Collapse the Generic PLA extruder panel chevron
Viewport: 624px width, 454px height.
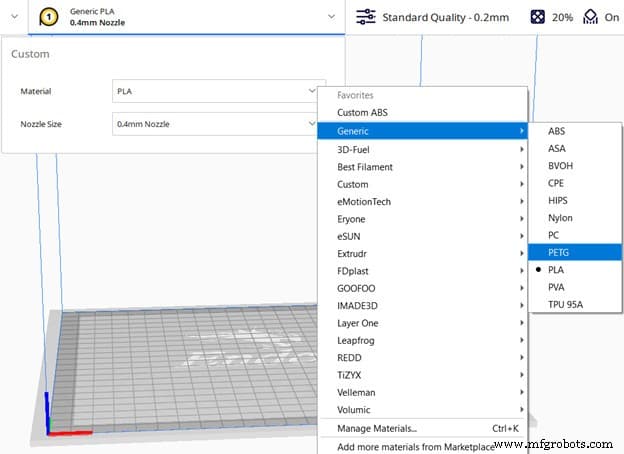coord(331,17)
